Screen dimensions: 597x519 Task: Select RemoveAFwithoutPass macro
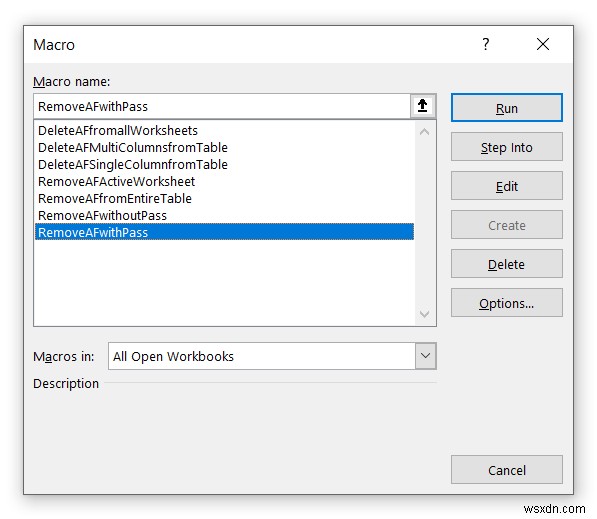pyautogui.click(x=224, y=216)
